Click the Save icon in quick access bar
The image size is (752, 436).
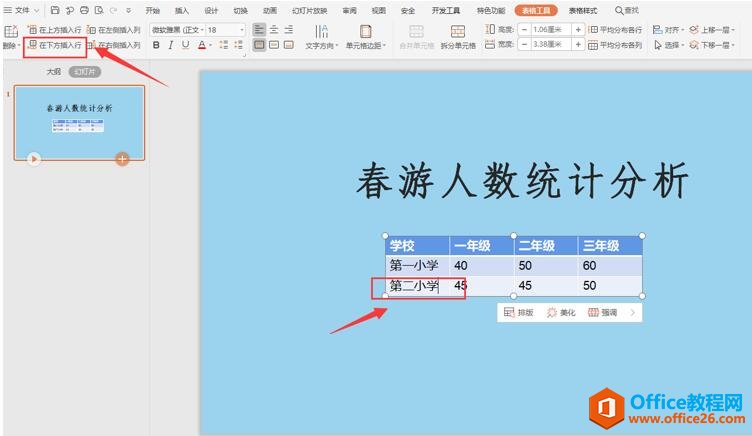click(x=55, y=10)
